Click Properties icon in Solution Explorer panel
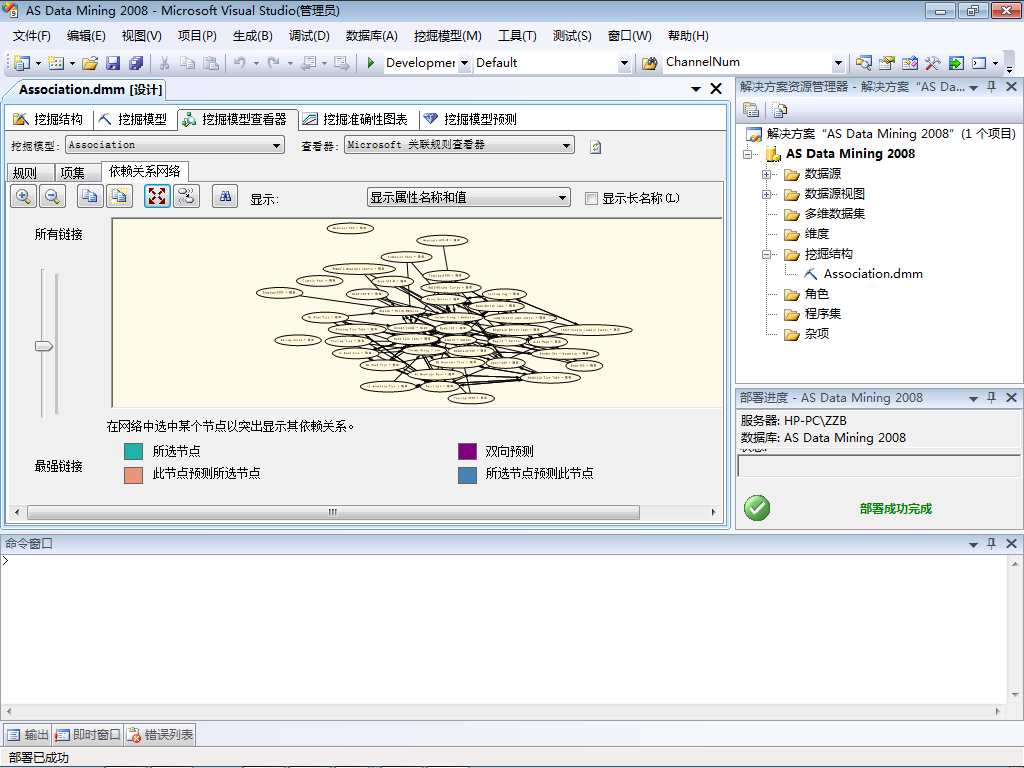This screenshot has width=1024, height=768. (x=751, y=110)
